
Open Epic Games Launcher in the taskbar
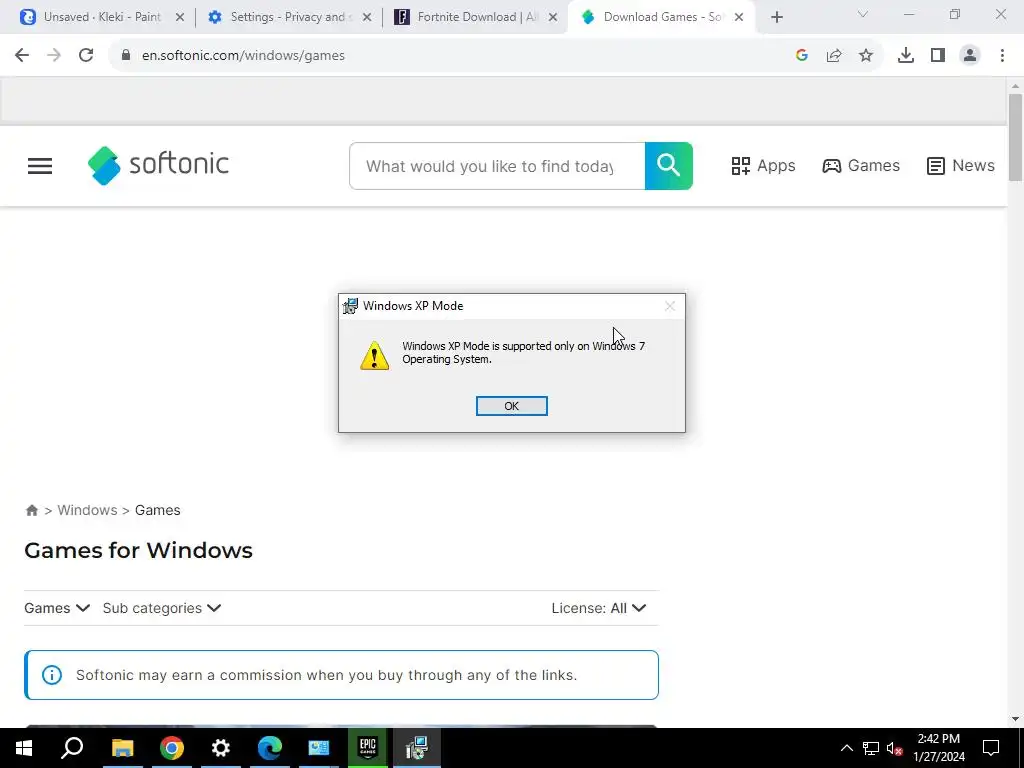[x=368, y=748]
